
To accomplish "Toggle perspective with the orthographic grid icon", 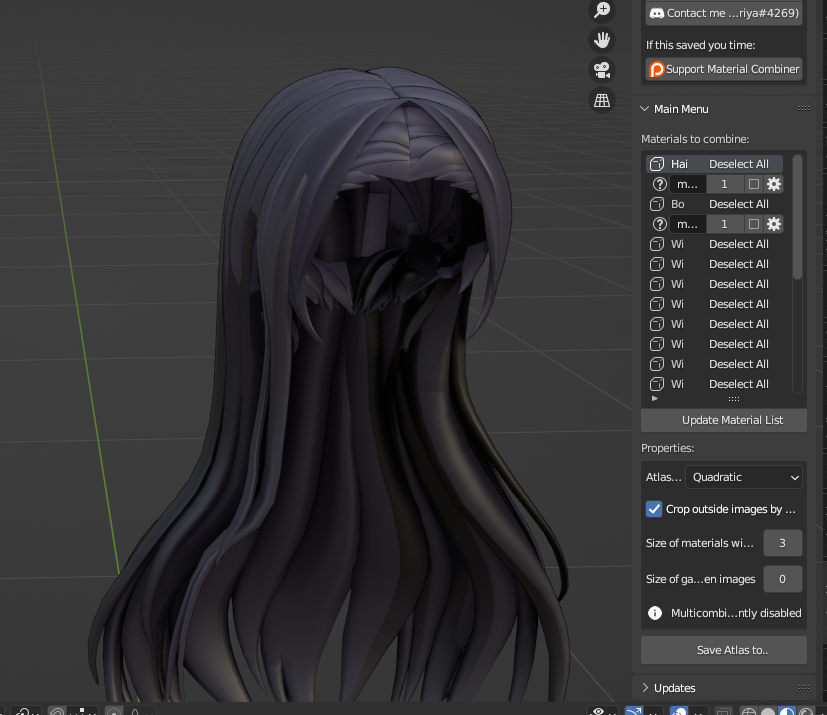I will tap(601, 98).
